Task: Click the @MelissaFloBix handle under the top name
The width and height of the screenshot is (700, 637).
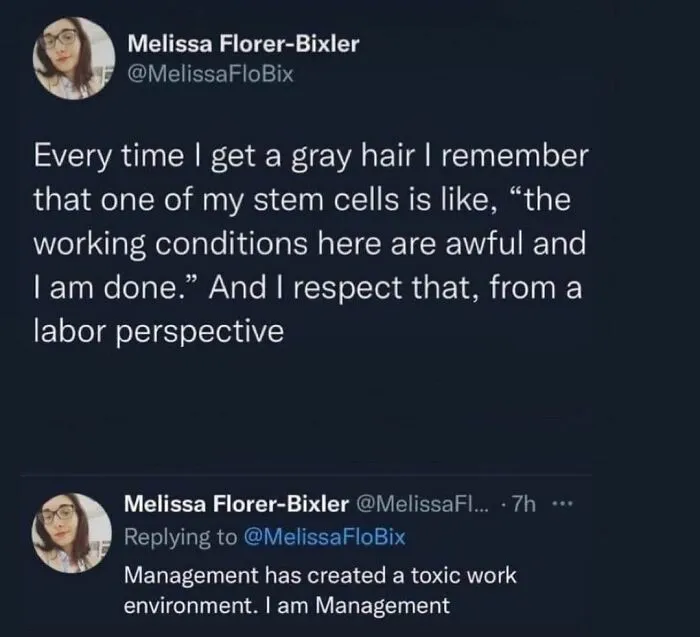Action: [211, 74]
